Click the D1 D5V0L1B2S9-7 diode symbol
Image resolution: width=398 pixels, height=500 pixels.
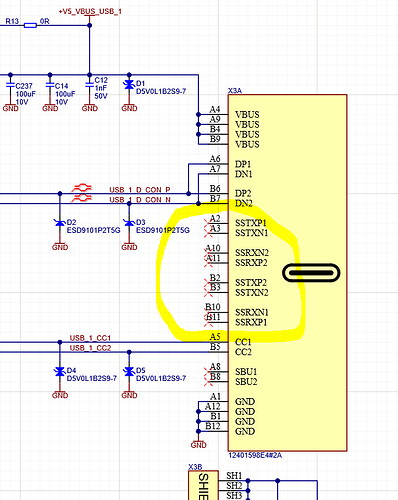tap(129, 85)
